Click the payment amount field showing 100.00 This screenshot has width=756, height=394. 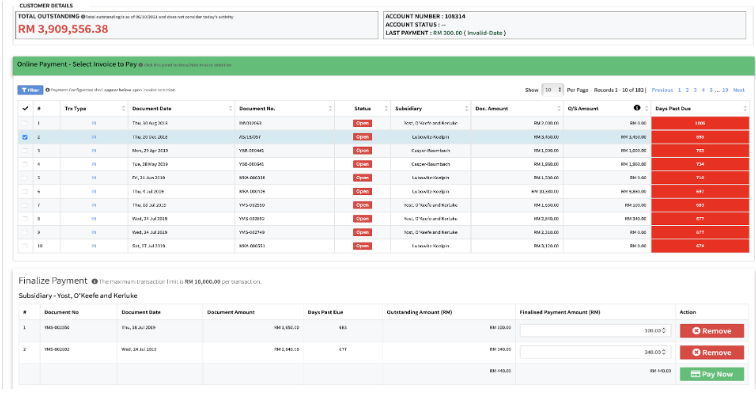pos(595,331)
